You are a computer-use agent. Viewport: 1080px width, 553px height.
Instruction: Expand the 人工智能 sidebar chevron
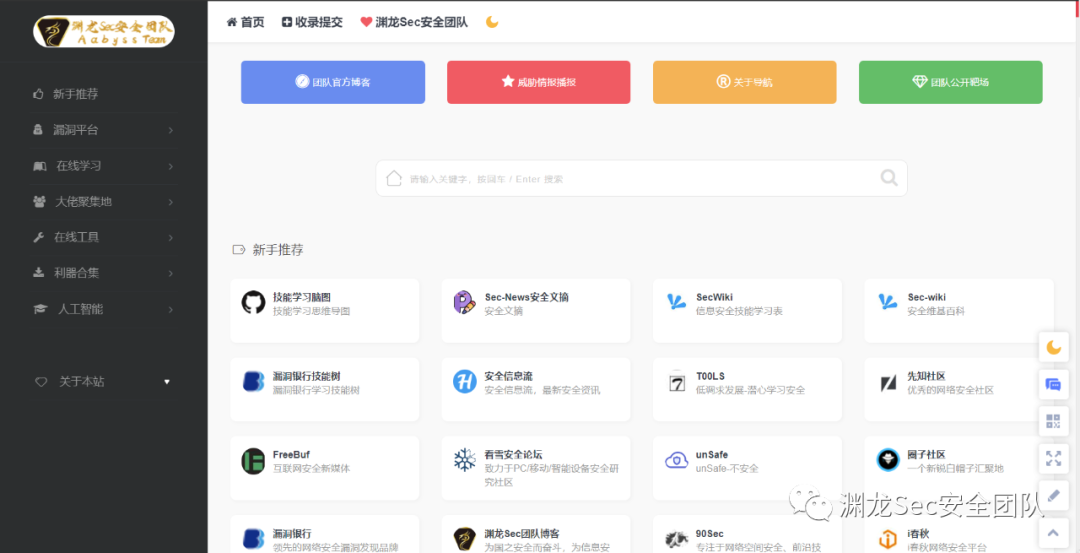pos(170,309)
